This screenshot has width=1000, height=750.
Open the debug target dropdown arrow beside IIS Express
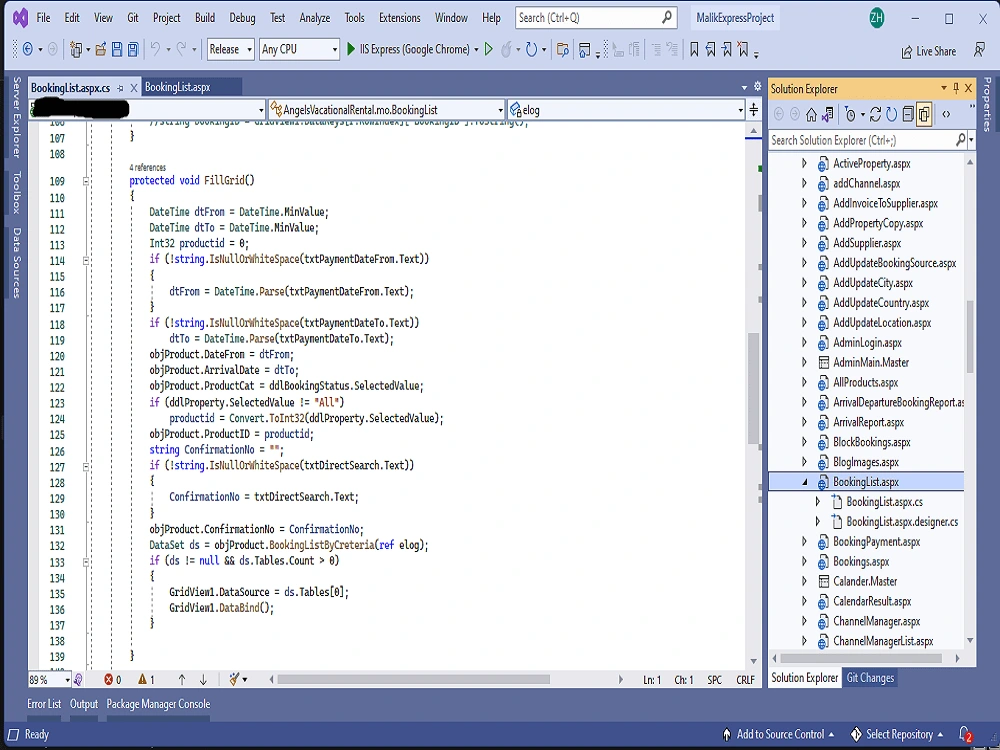[x=476, y=50]
